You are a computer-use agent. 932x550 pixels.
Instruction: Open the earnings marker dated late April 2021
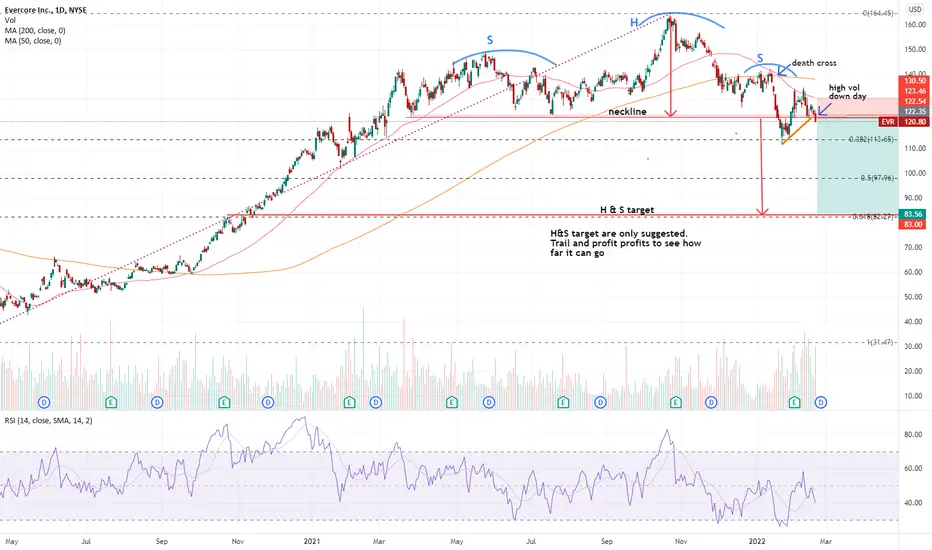pos(452,403)
